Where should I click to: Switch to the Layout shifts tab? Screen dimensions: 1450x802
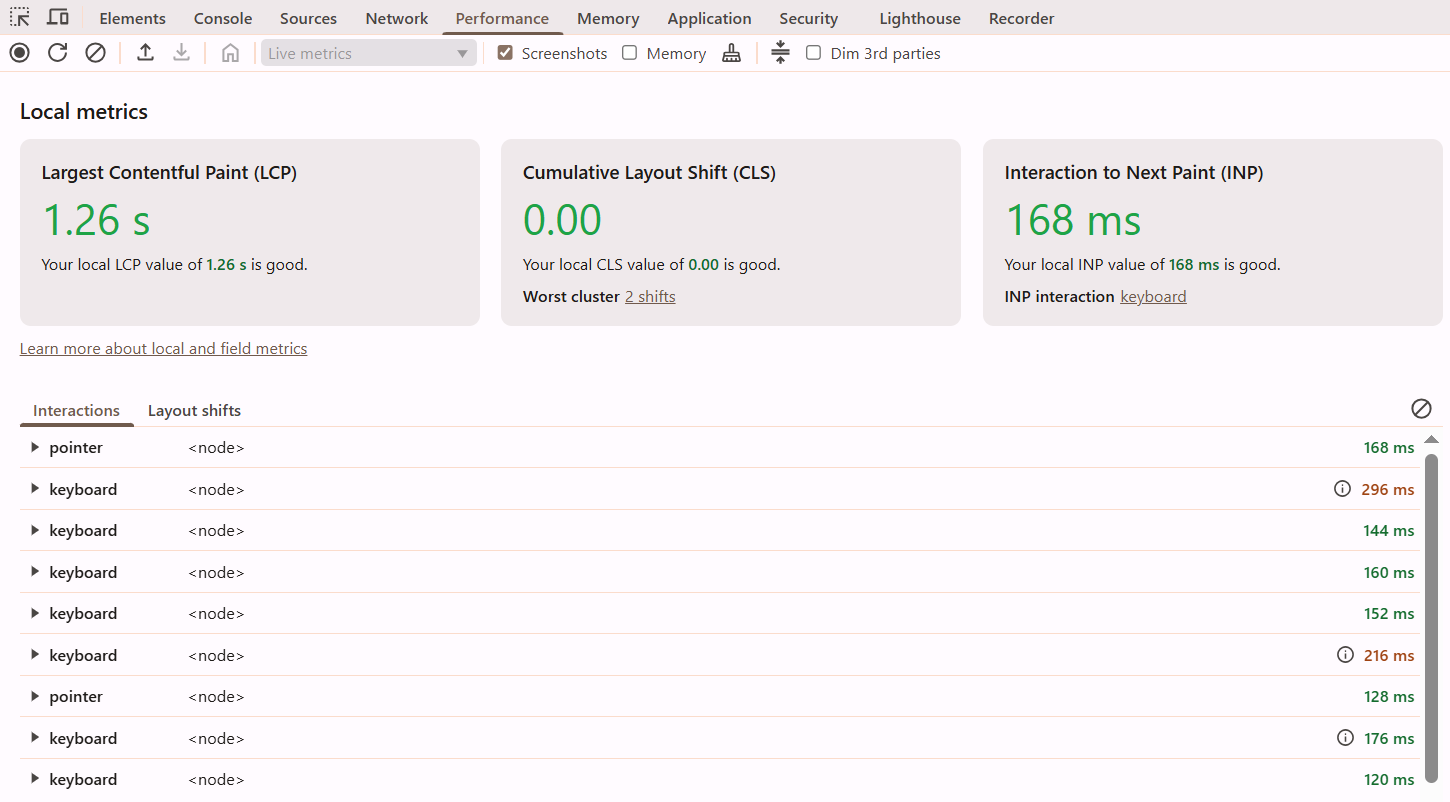(x=194, y=410)
